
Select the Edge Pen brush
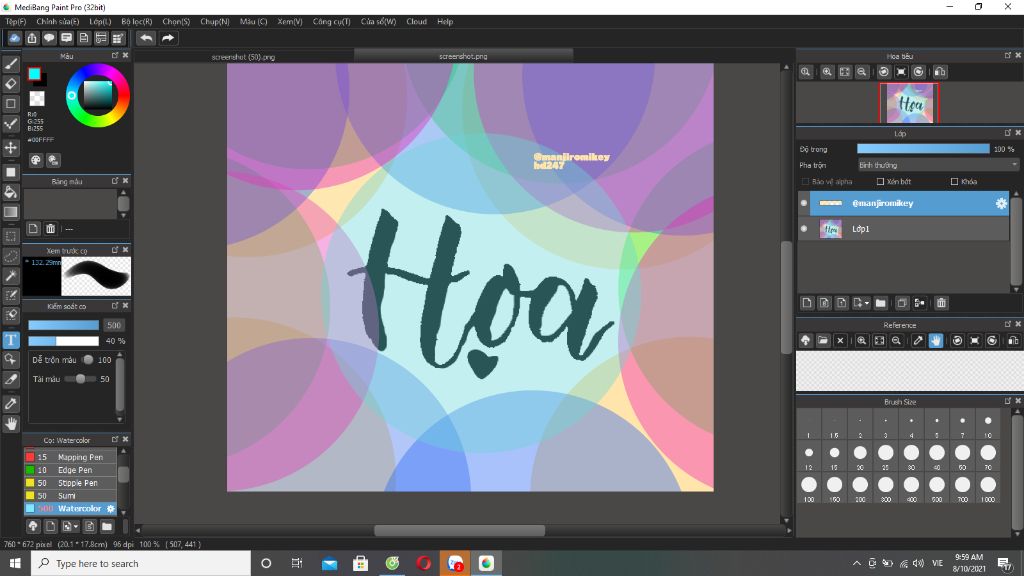coord(70,470)
